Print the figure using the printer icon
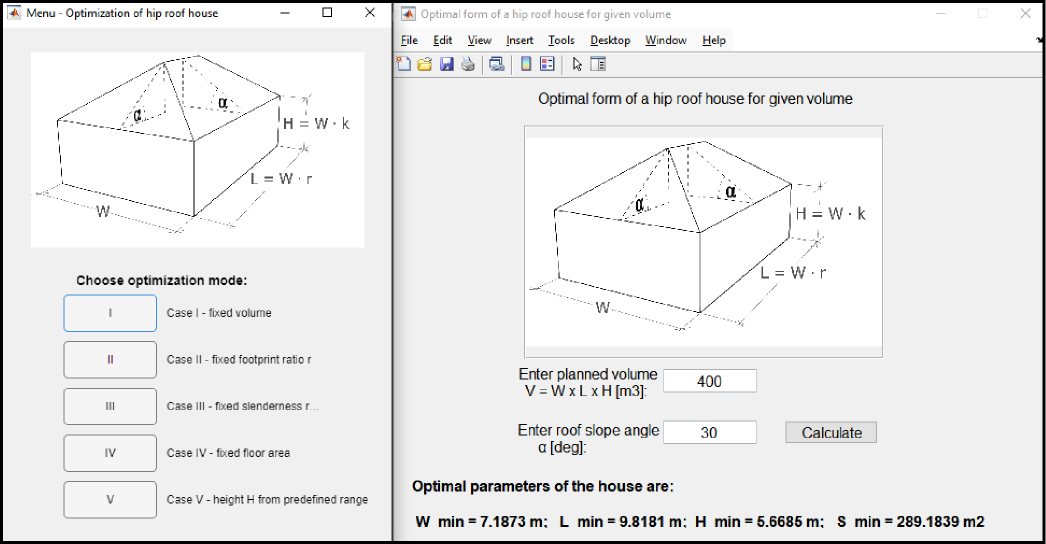1046x544 pixels. [x=467, y=64]
